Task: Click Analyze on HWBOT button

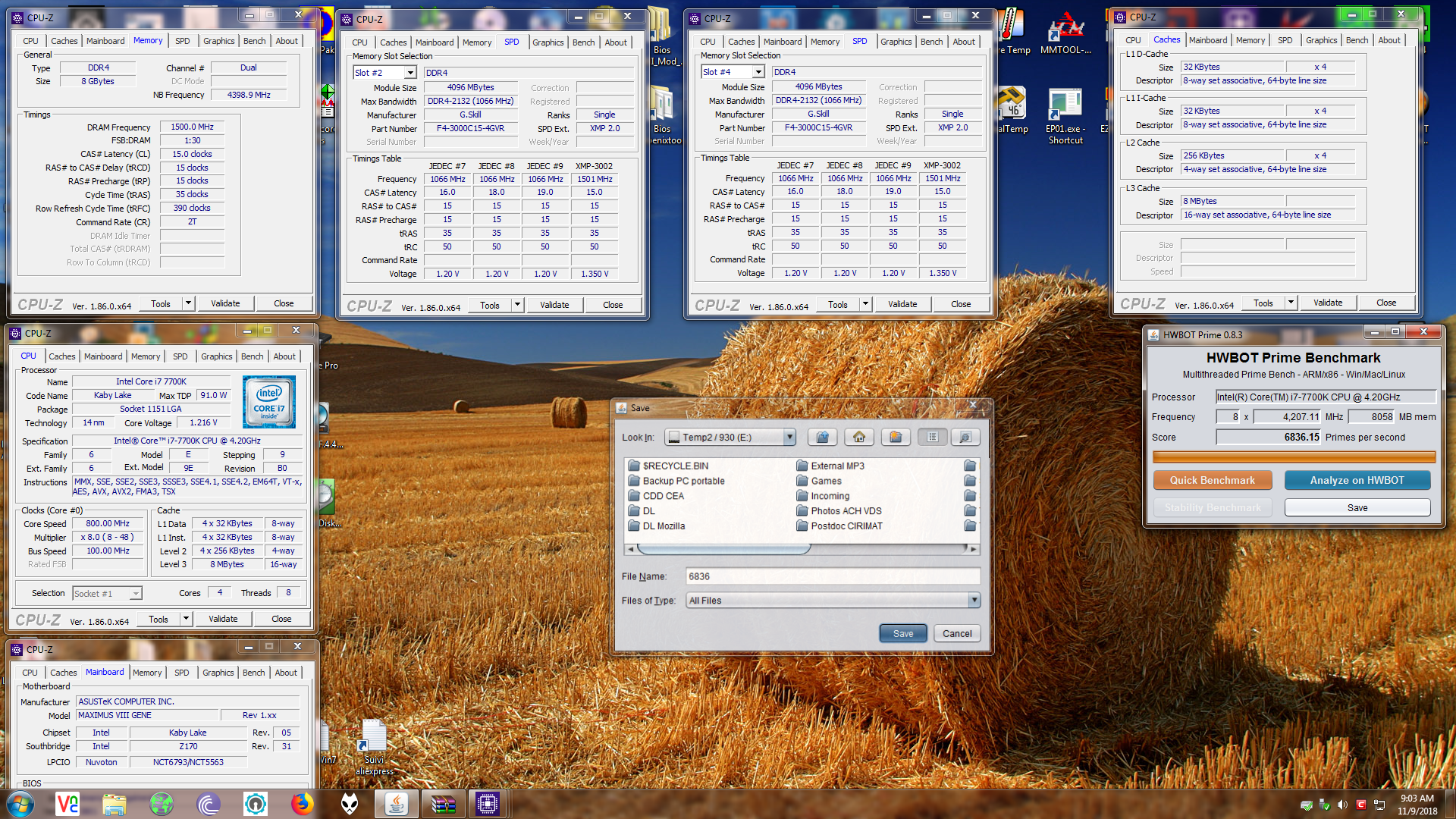Action: [x=1357, y=481]
